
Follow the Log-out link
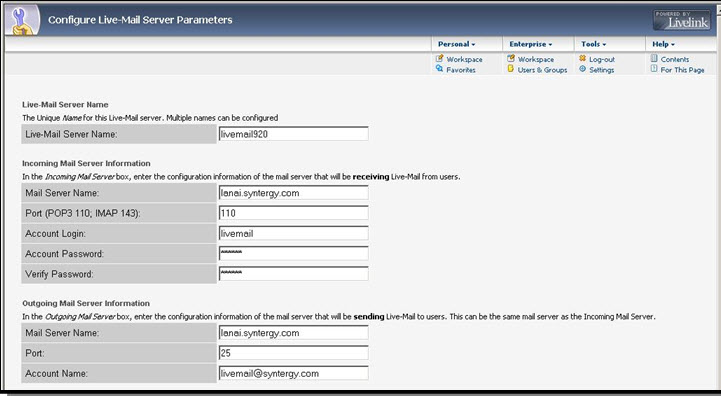[602, 59]
